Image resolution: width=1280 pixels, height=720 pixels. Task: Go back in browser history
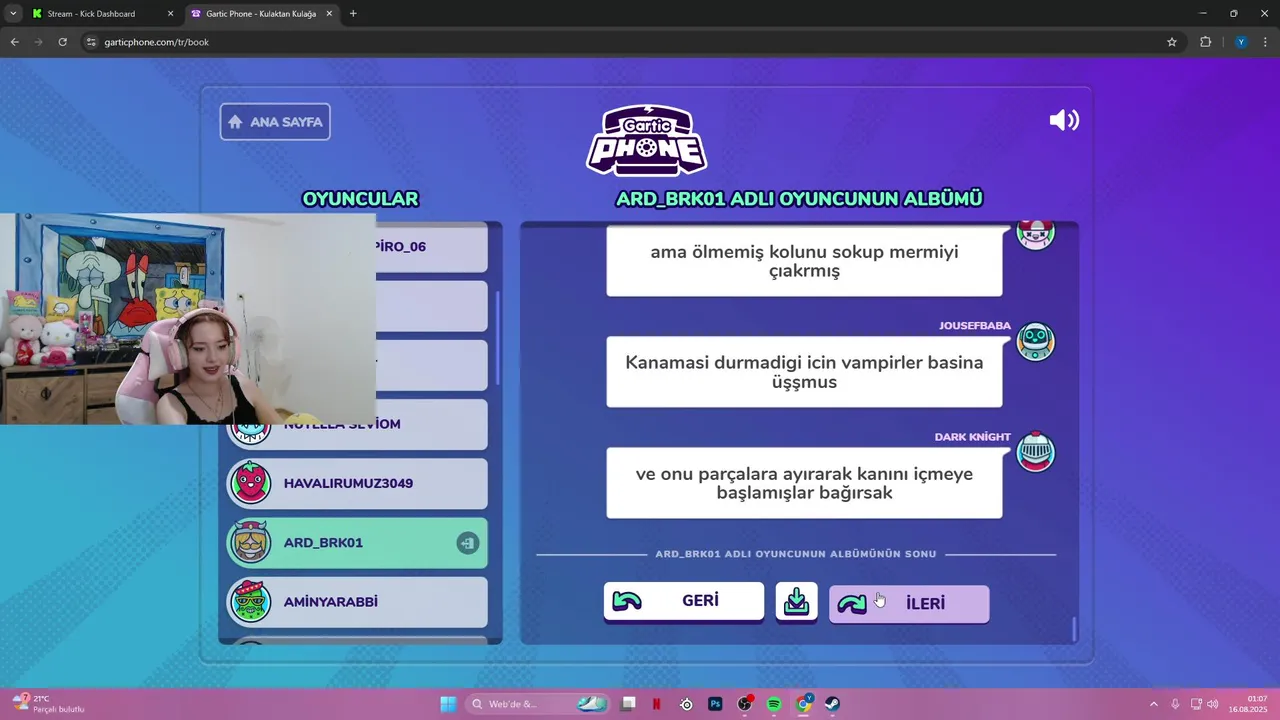(x=14, y=42)
